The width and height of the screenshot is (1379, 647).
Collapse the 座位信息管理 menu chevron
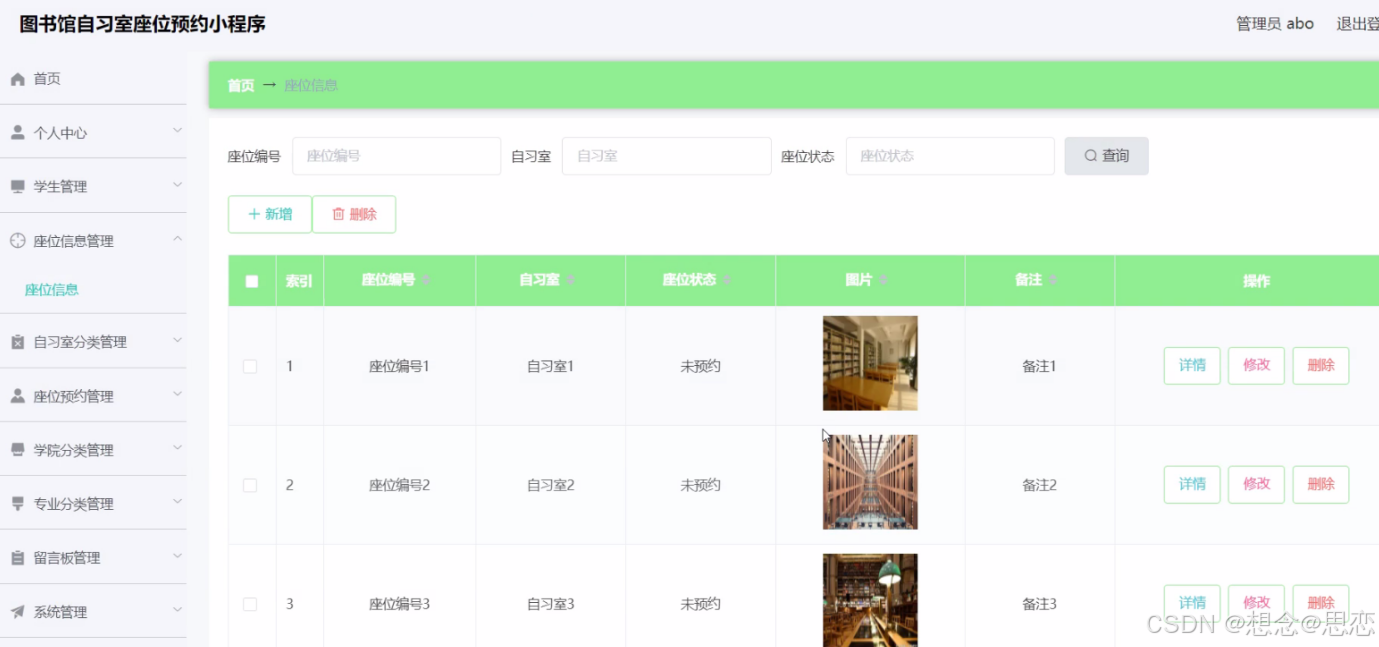pos(177,239)
